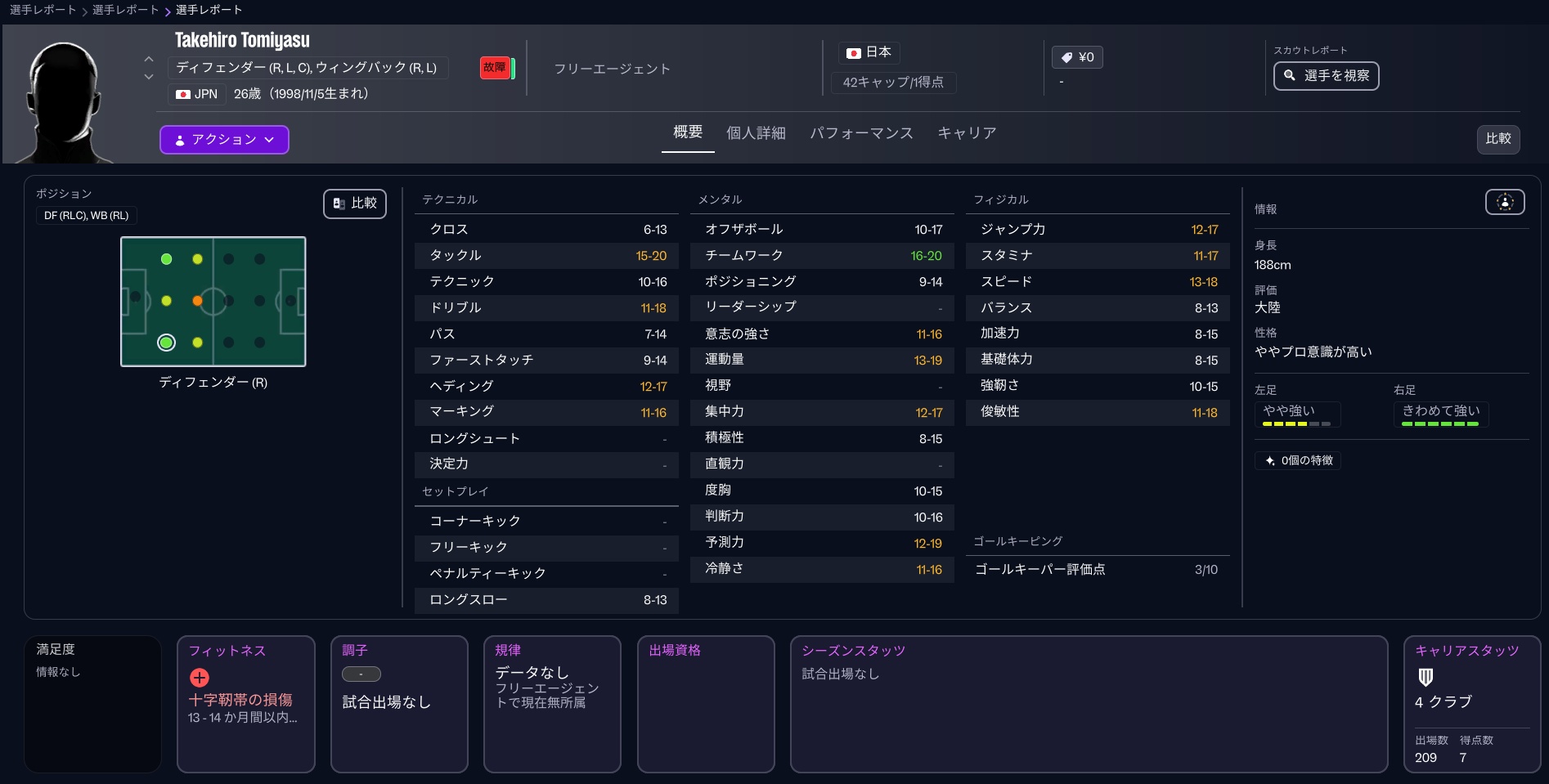1549x784 pixels.
Task: Open the パフォーマンス tab
Action: (x=861, y=133)
